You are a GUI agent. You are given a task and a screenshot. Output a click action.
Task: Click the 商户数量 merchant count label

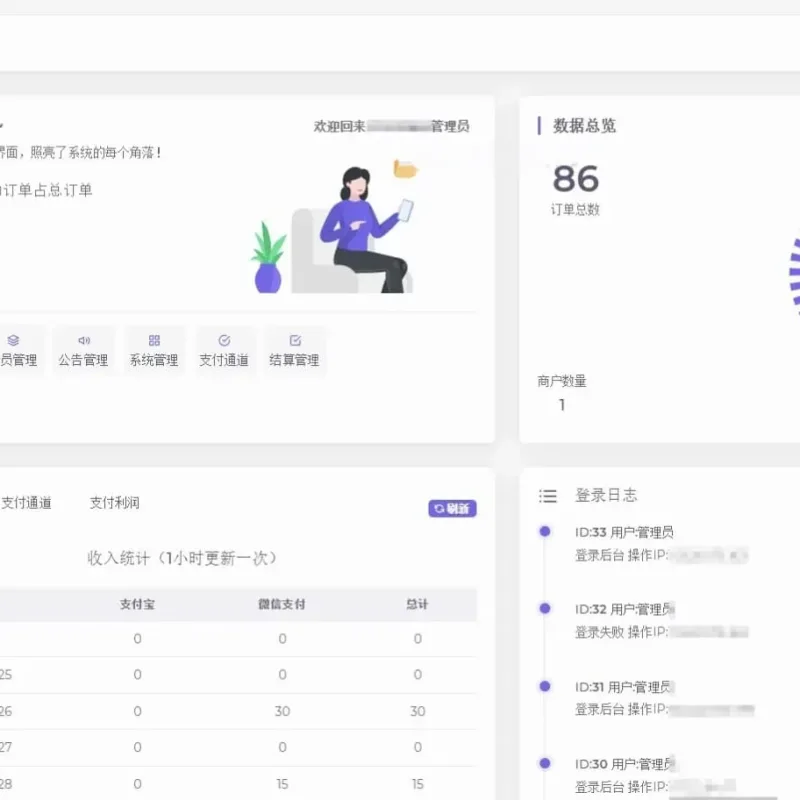point(562,381)
